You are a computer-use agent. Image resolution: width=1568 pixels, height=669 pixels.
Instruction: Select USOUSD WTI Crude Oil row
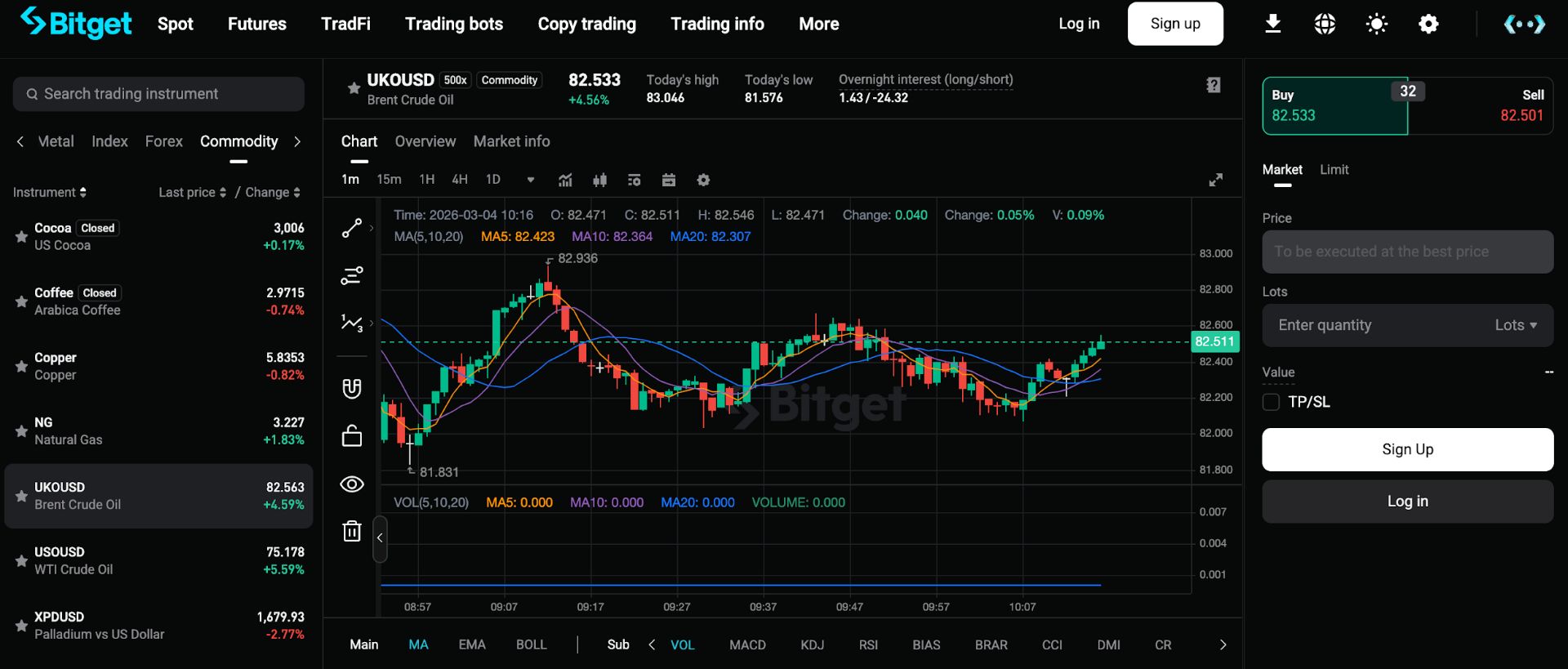(158, 560)
